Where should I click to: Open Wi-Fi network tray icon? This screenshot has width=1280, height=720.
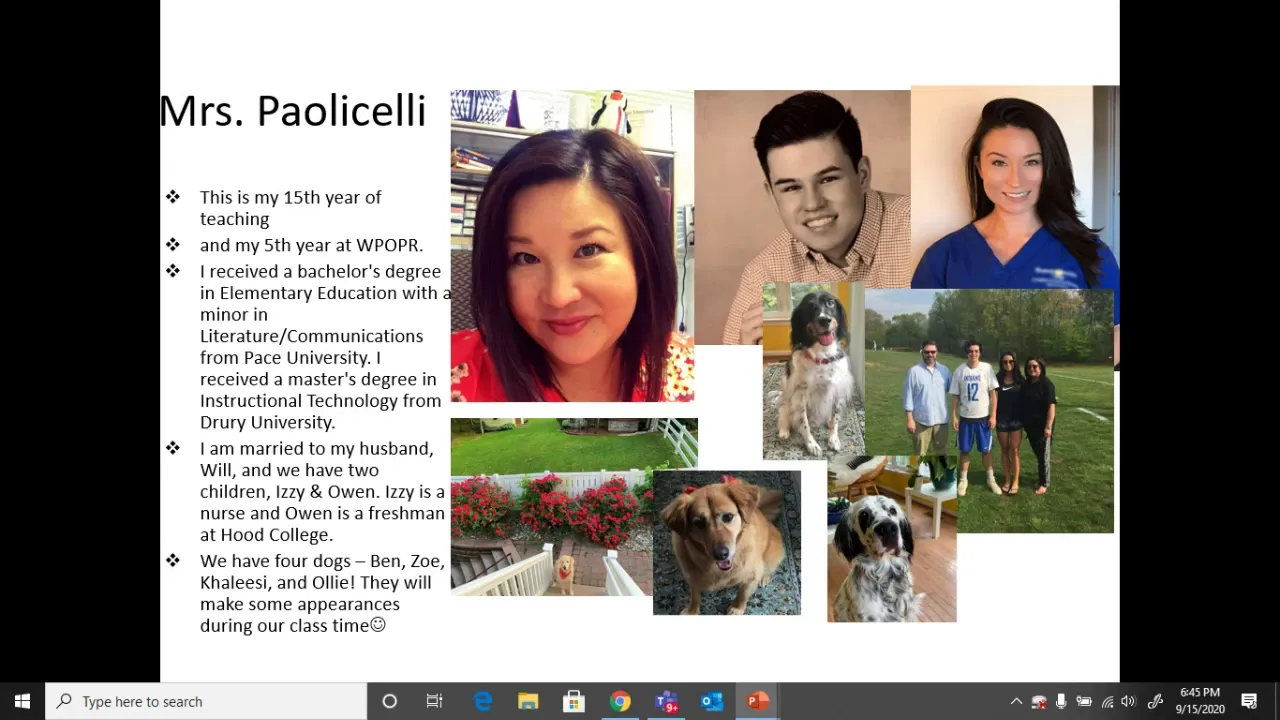[1107, 701]
